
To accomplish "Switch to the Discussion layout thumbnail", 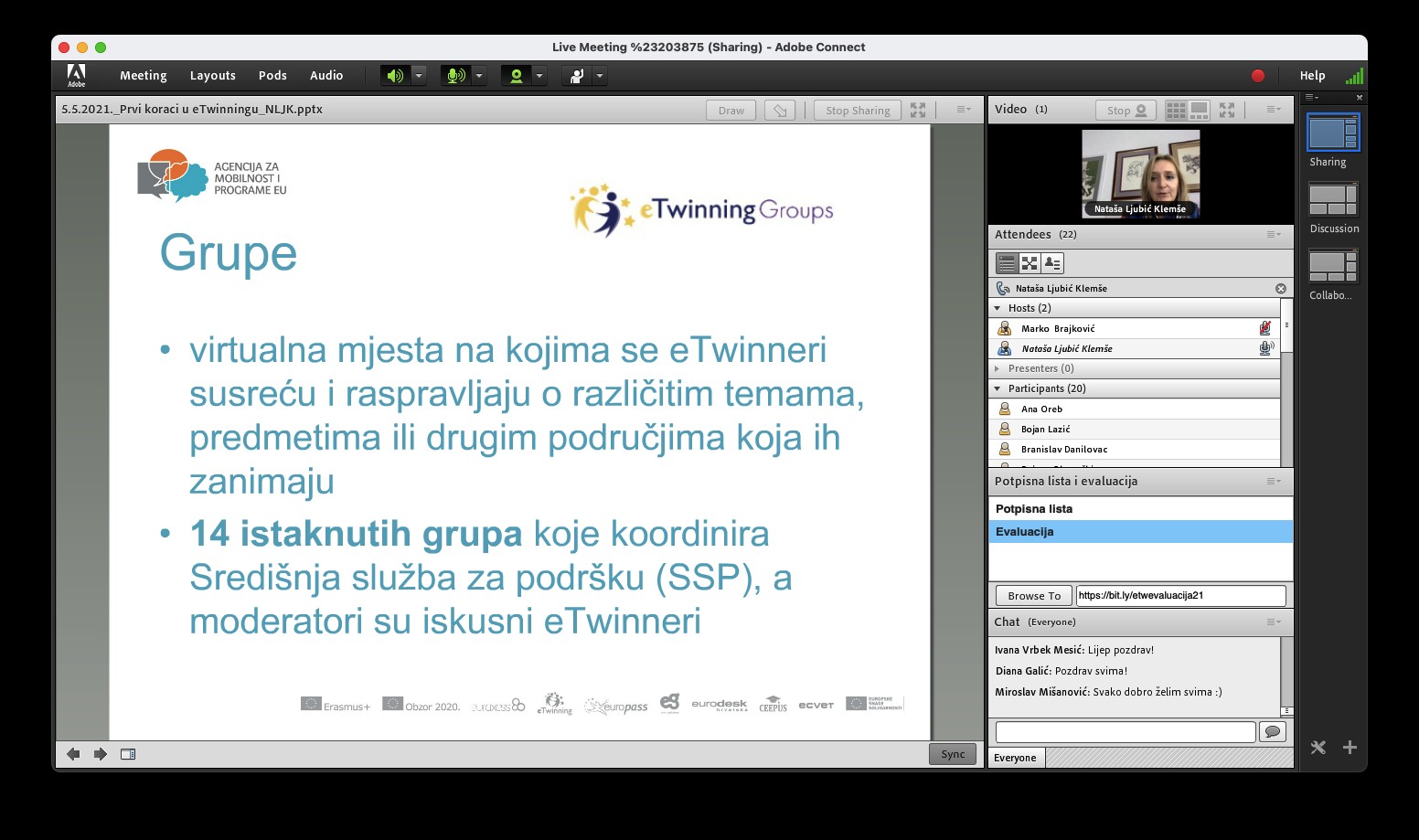I will point(1333,200).
